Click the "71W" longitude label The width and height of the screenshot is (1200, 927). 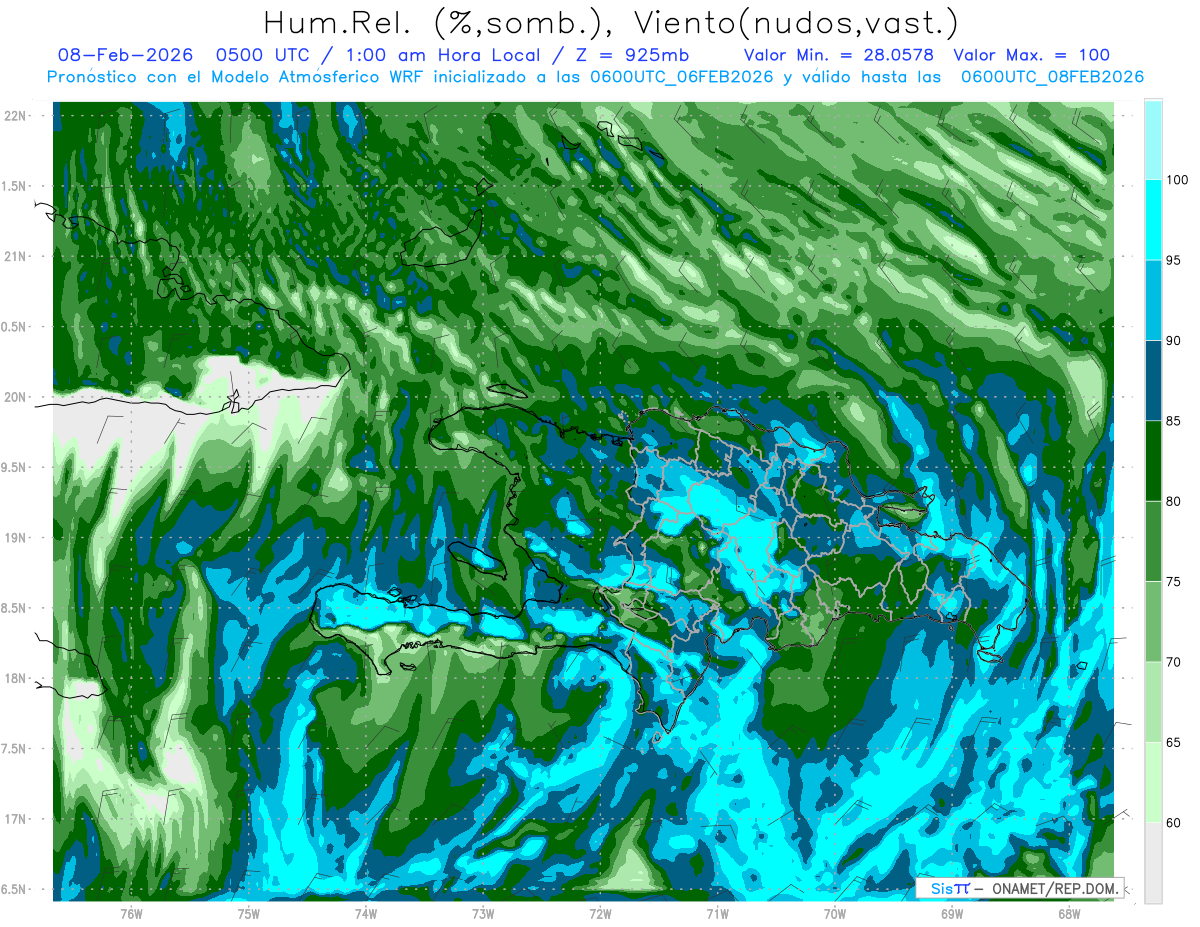[717, 913]
